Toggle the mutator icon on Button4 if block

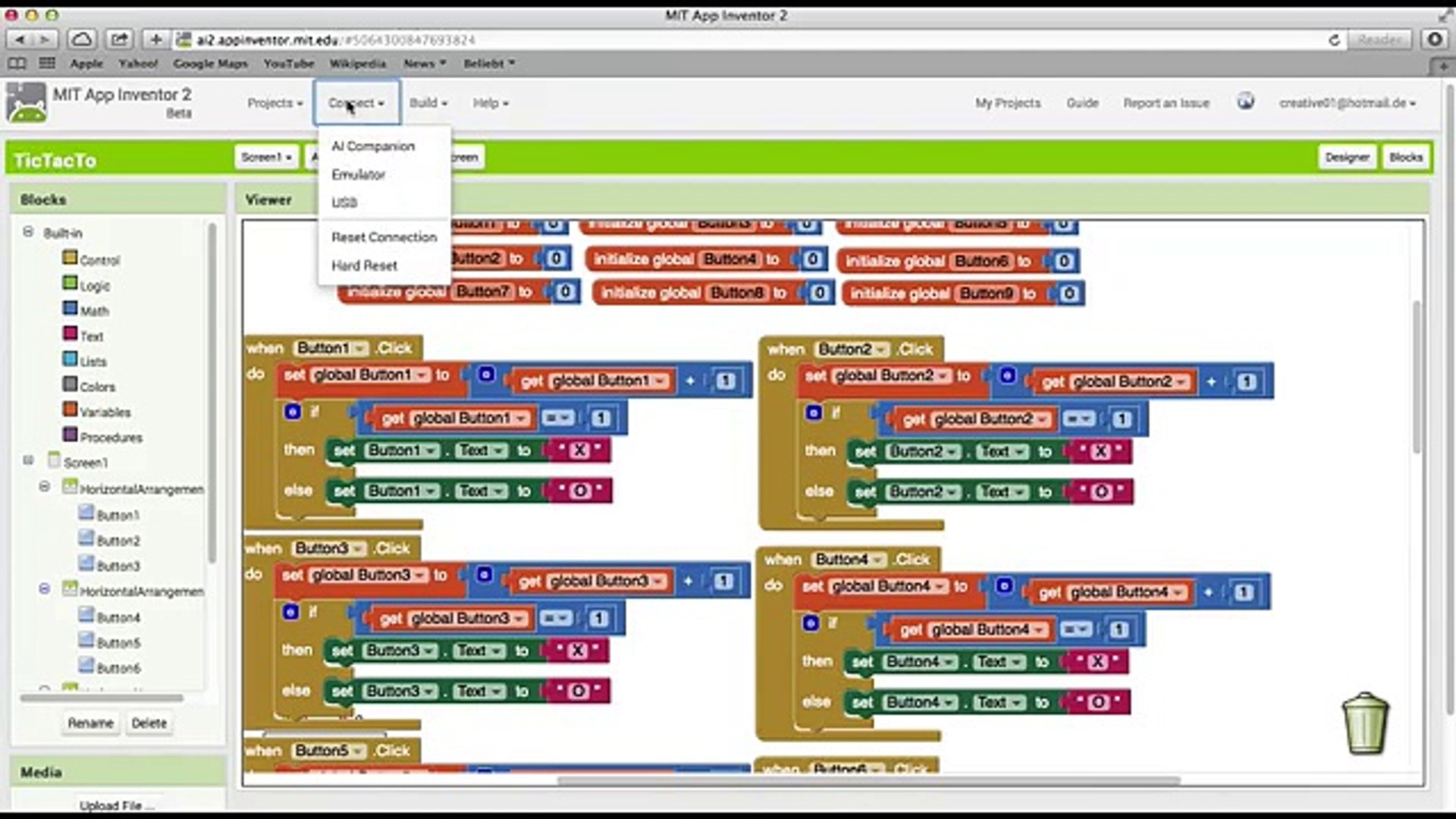(811, 623)
